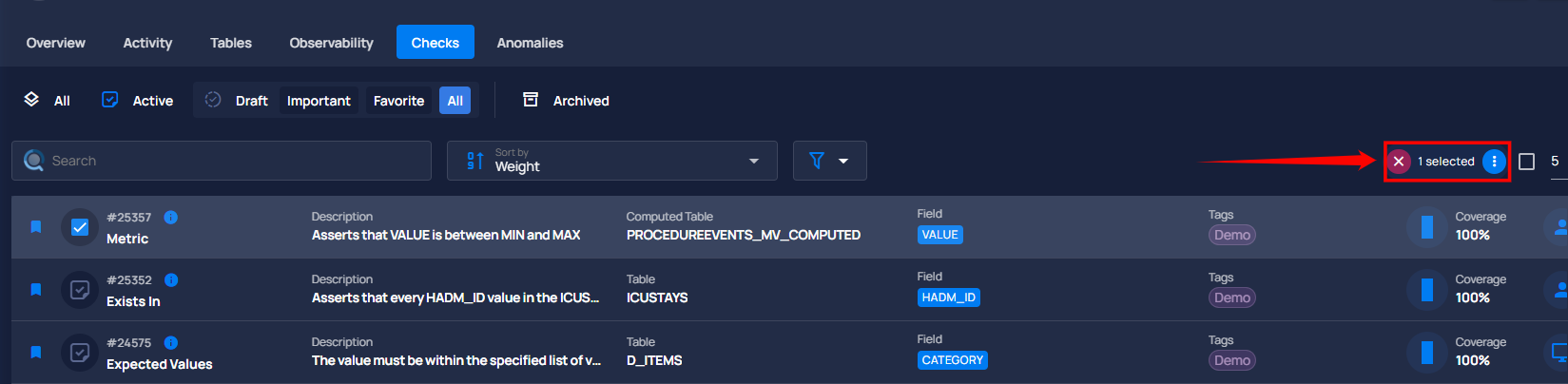Click bookmark icon on Expected Values row
This screenshot has height=384, width=1568.
pos(36,352)
